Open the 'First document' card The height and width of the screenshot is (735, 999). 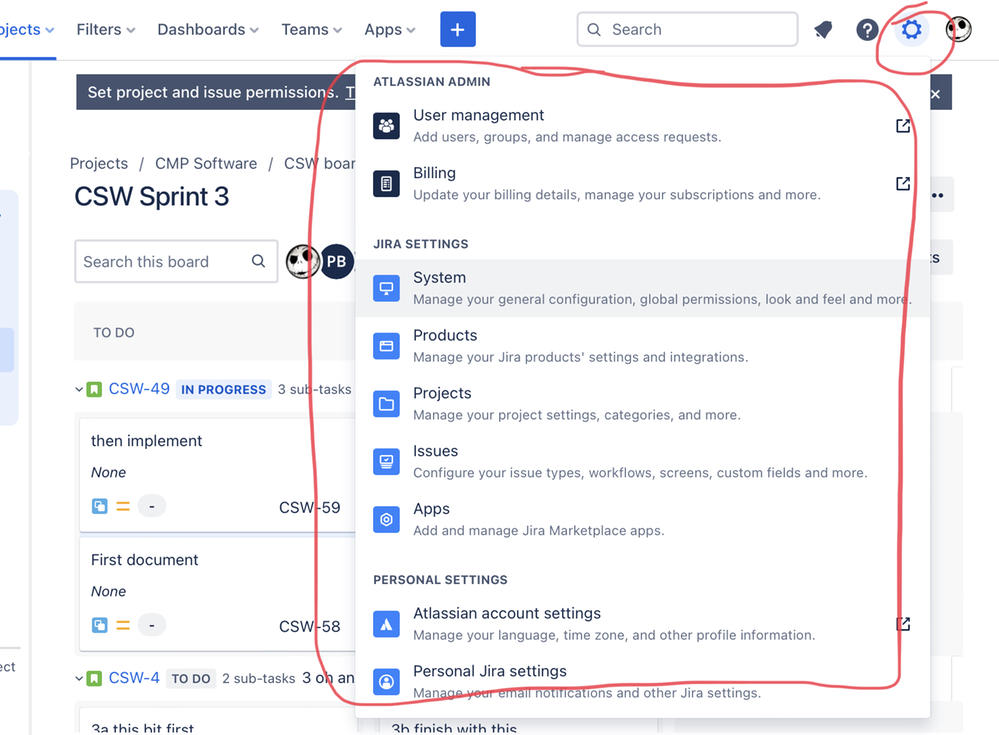pos(217,594)
